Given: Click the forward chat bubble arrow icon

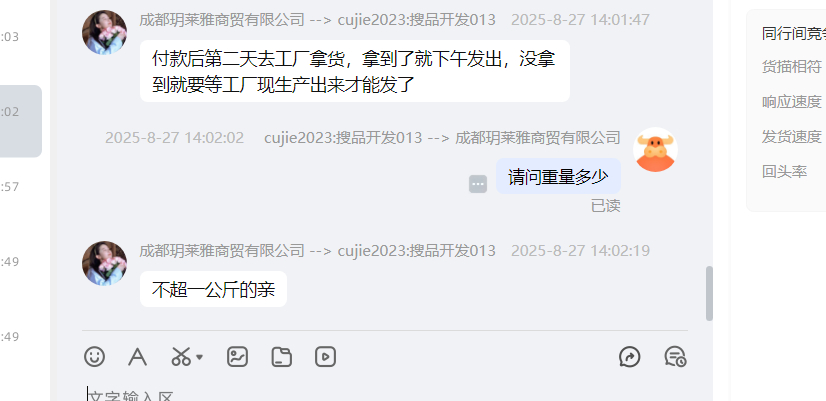Looking at the screenshot, I should (x=630, y=357).
